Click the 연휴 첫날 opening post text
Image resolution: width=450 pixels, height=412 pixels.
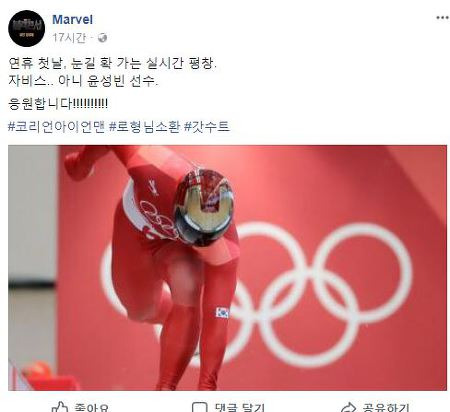pyautogui.click(x=112, y=63)
